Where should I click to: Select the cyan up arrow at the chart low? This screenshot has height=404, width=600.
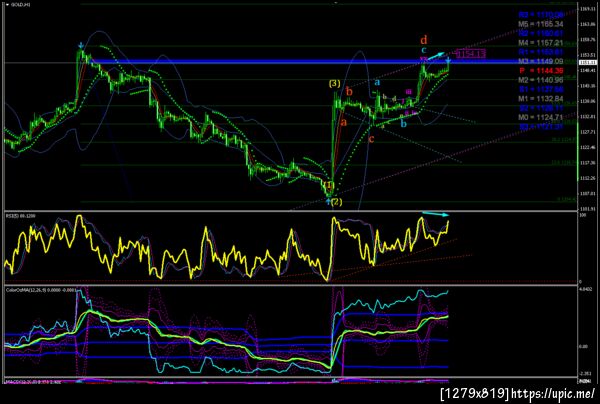pos(328,201)
